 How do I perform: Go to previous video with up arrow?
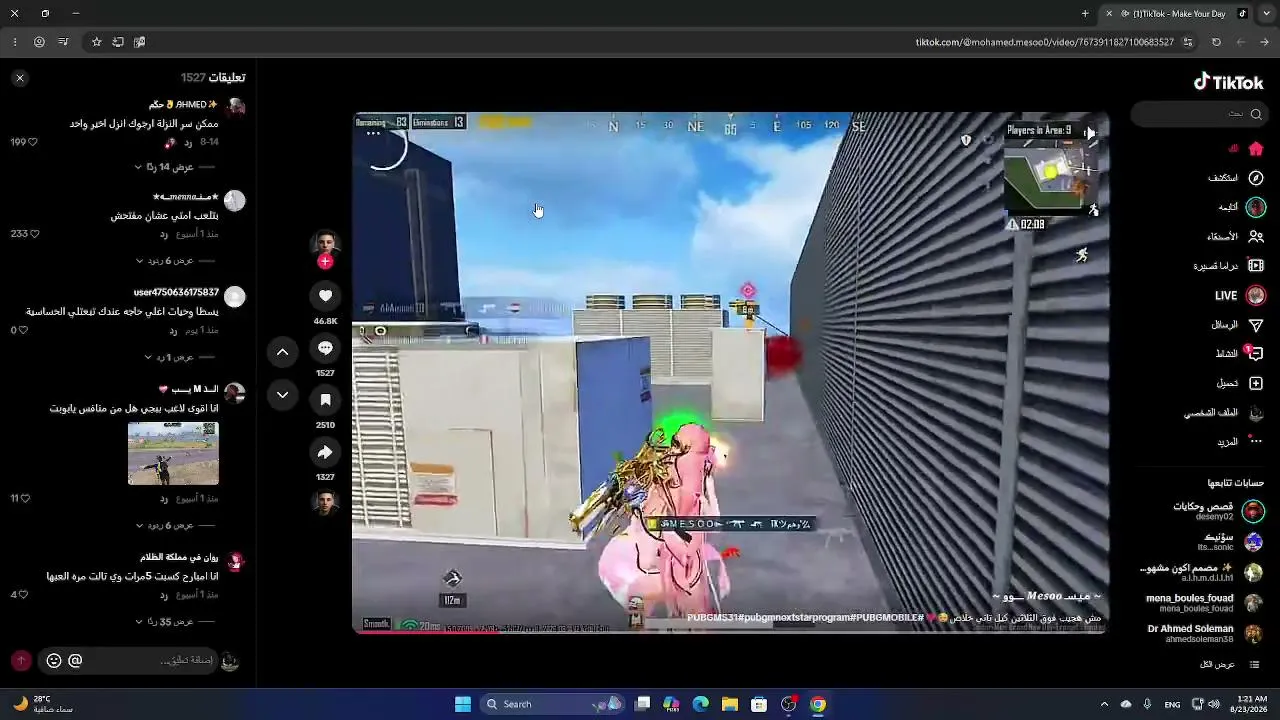point(283,352)
